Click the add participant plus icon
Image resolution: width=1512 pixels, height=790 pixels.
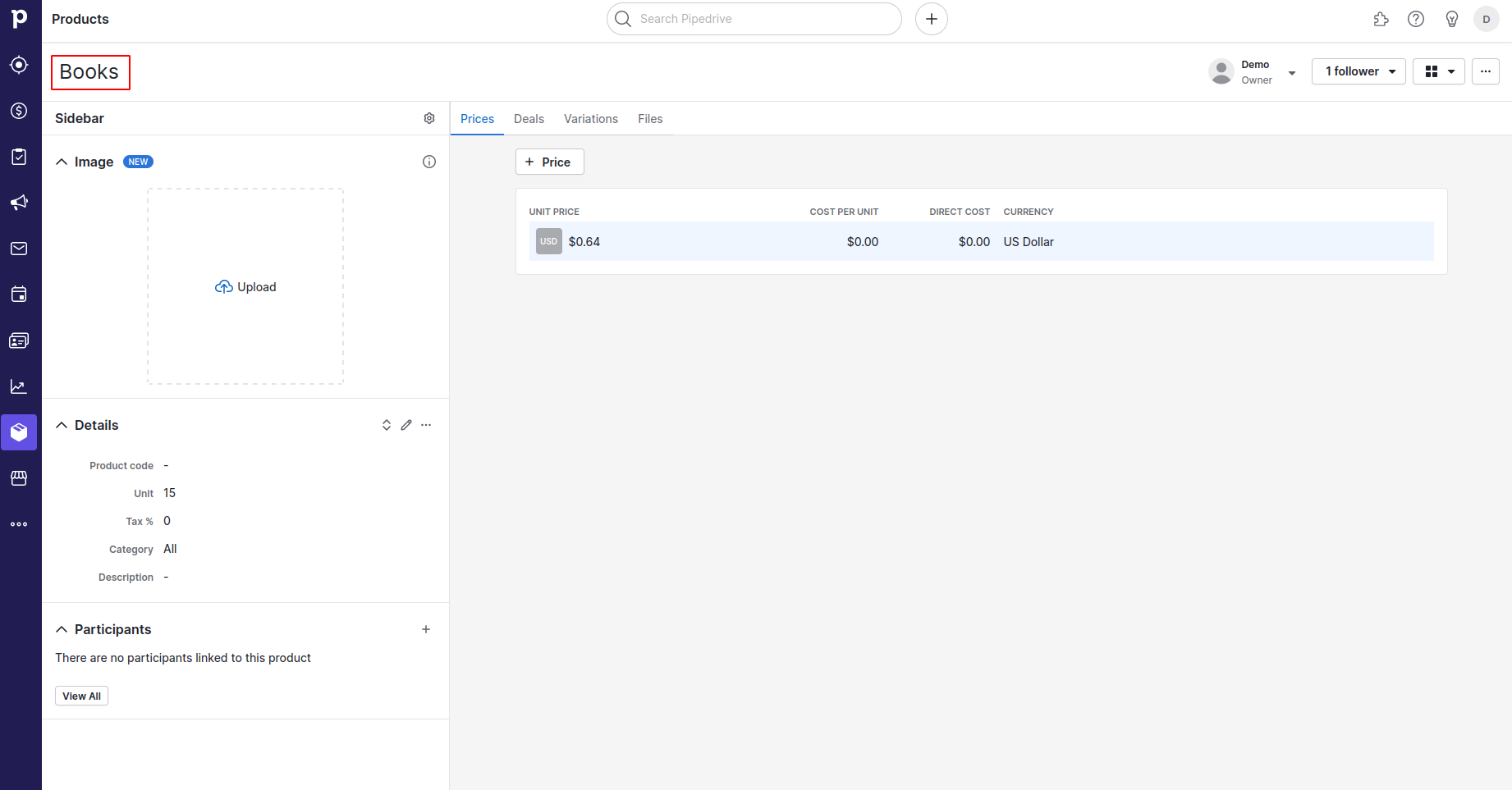[426, 629]
